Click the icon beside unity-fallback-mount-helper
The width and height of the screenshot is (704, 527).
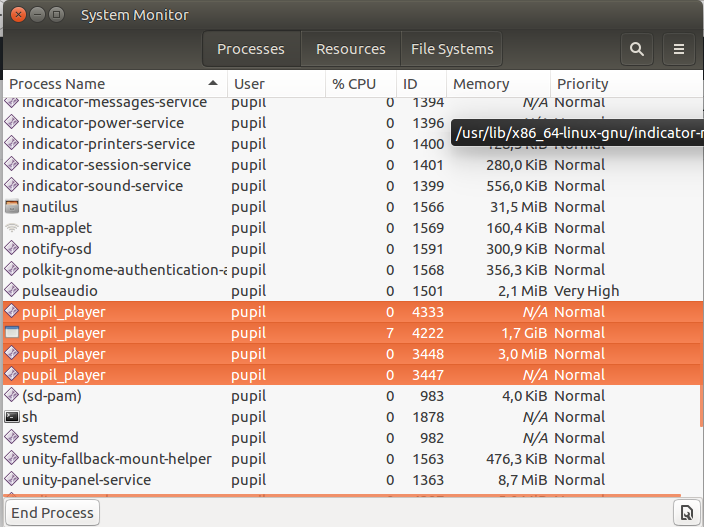coord(12,459)
